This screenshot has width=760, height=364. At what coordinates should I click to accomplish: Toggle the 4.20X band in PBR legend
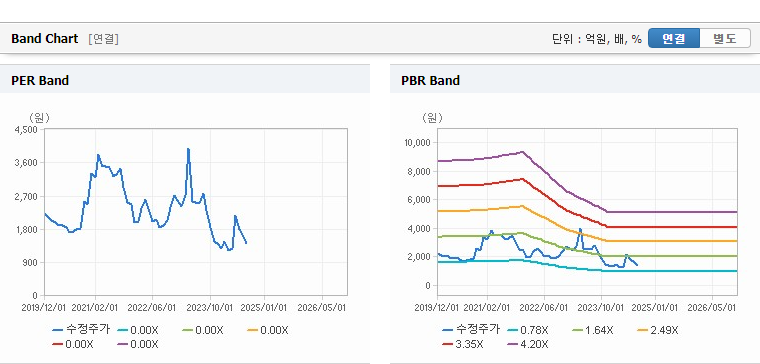tap(527, 344)
